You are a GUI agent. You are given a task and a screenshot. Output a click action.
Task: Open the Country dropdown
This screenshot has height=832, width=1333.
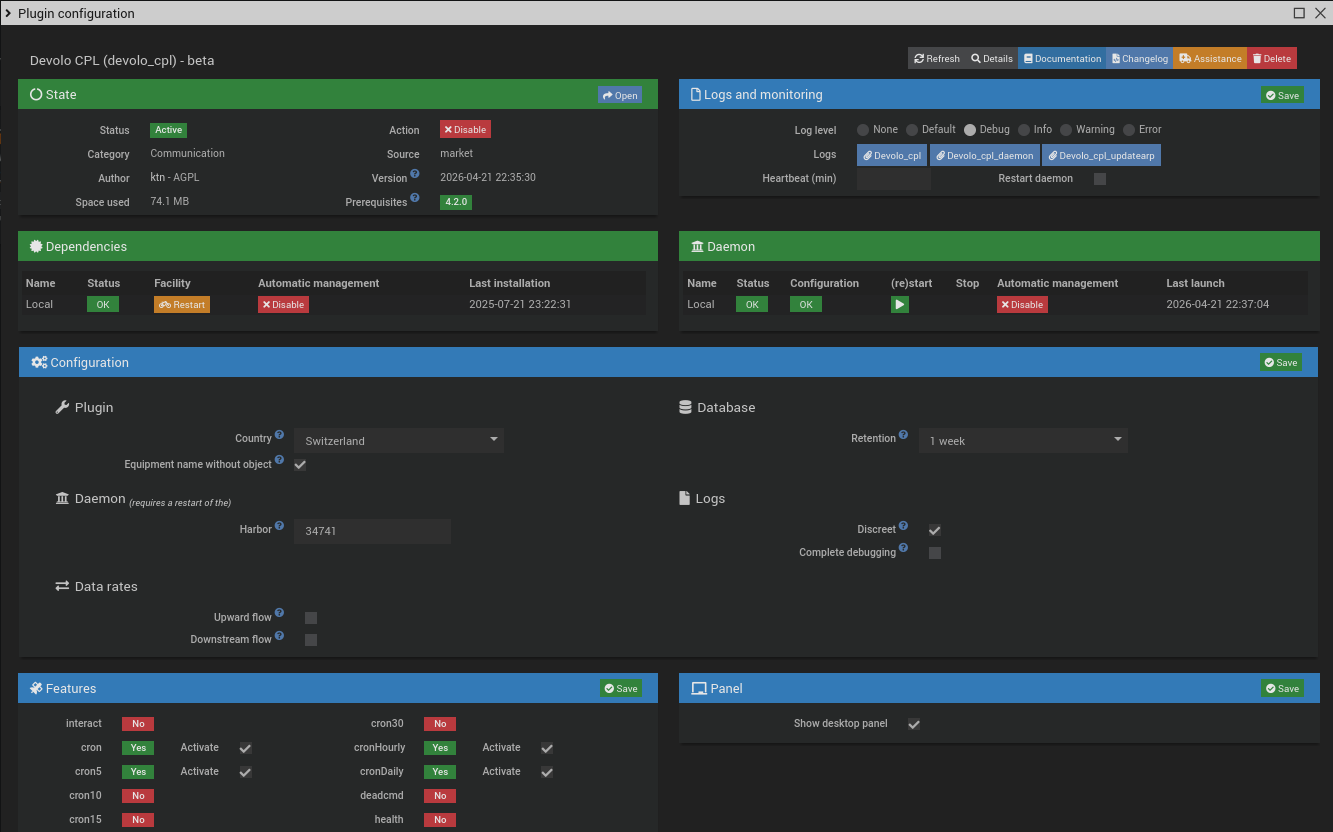tap(399, 440)
